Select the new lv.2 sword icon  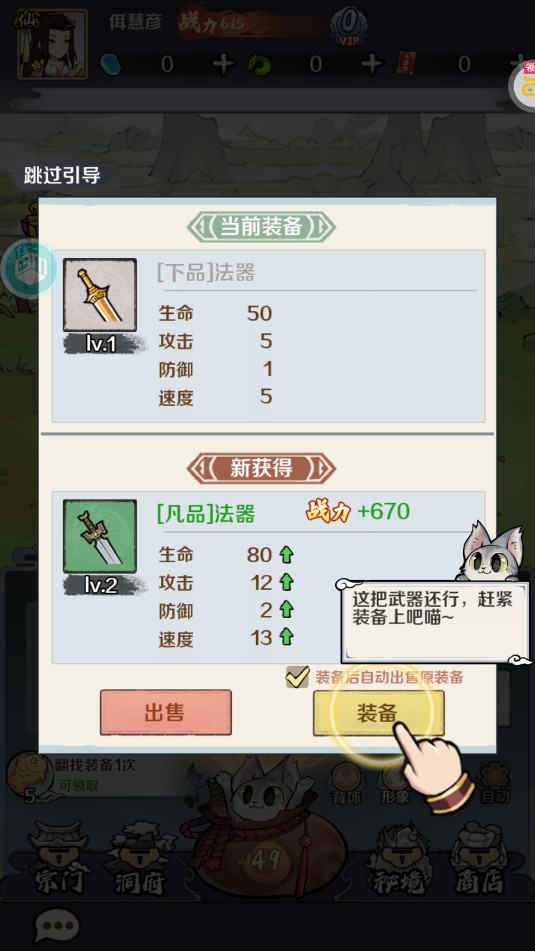coord(100,537)
